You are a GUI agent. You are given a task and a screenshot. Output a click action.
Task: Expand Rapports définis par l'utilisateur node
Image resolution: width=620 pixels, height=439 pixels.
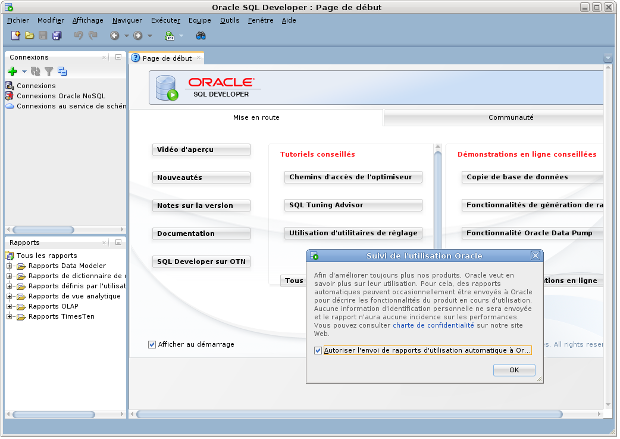(x=9, y=286)
